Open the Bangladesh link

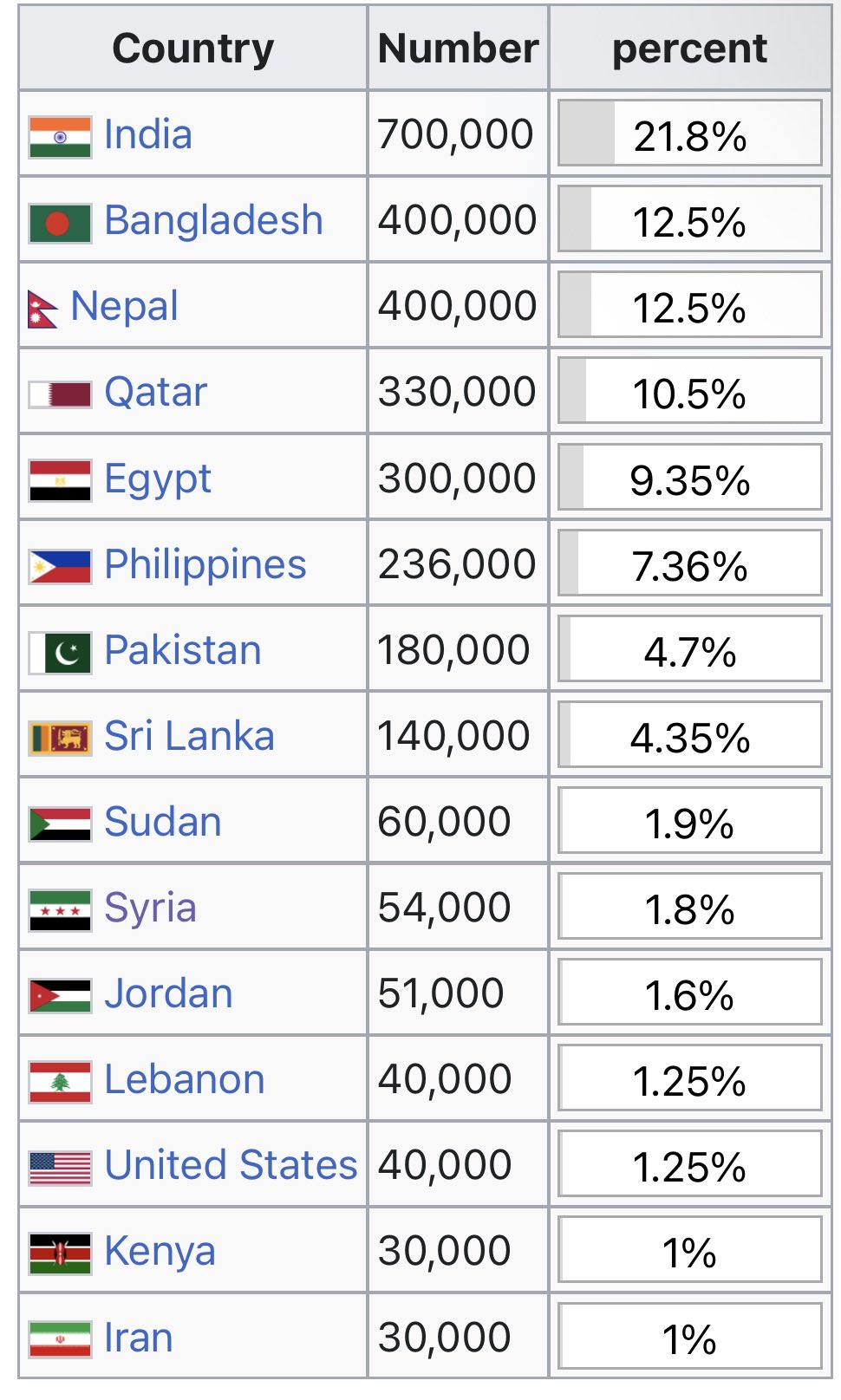(x=213, y=220)
